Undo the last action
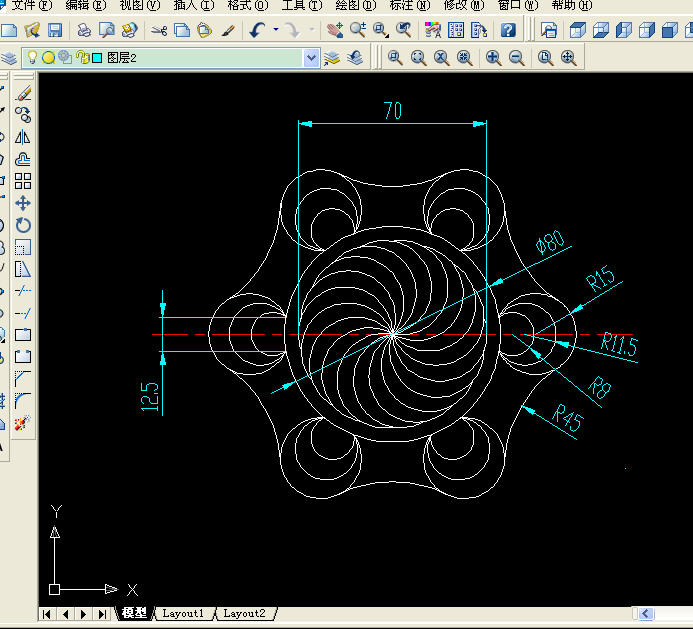Viewport: 693px width, 629px height. [x=258, y=30]
